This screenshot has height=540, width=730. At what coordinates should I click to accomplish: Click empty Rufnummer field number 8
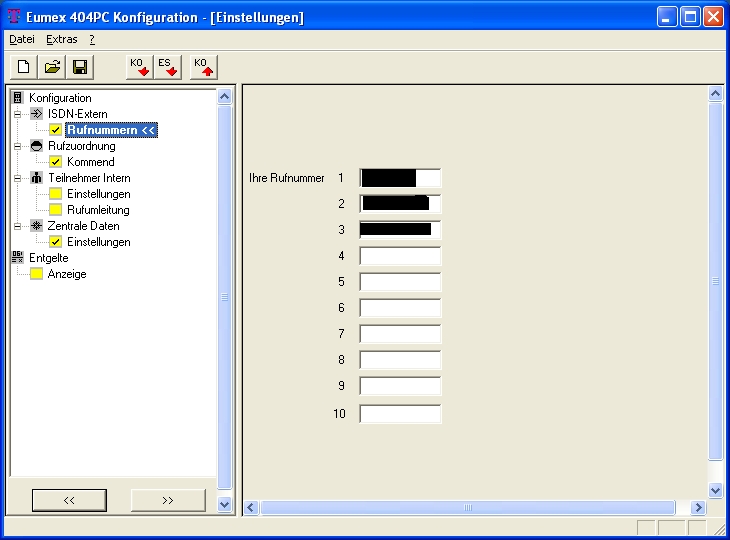point(400,360)
